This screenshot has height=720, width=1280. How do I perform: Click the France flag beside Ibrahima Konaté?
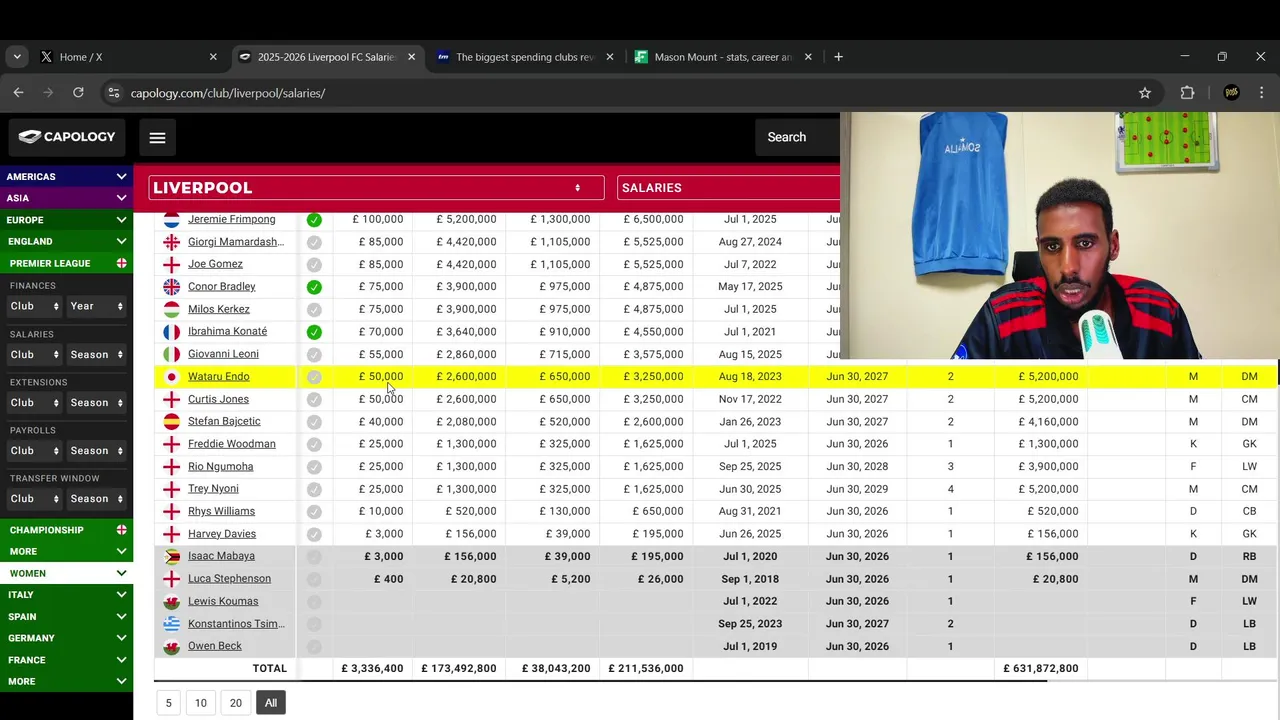coord(171,332)
